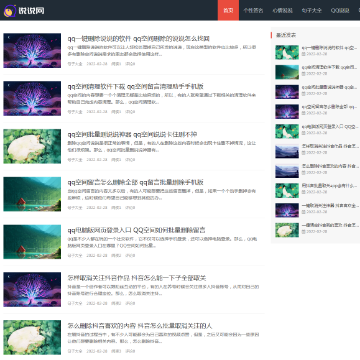This screenshot has width=360, height=360.
Task: Open sidebar link 'qq一键删除说说的软件 qq空…'
Action: (x=330, y=48)
